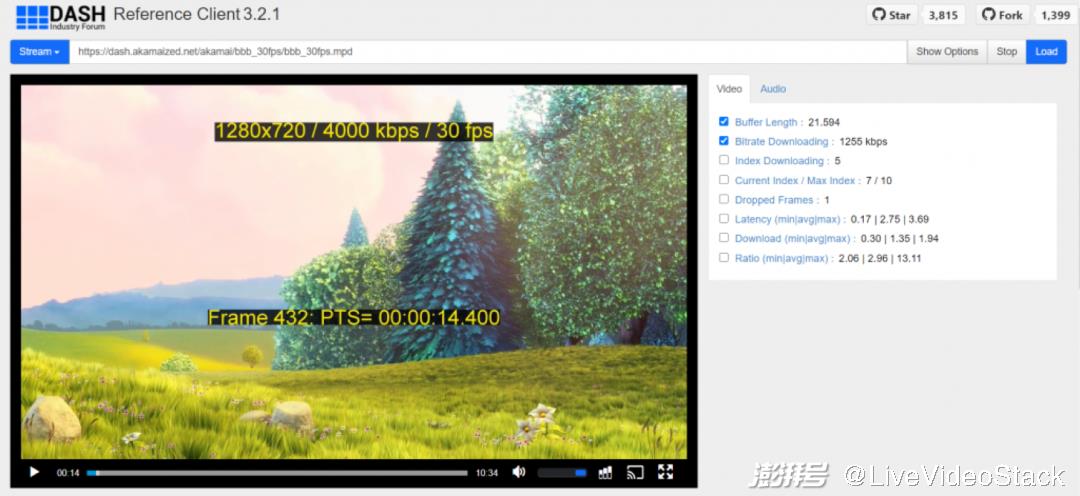Click the GitHub Fork button

(1002, 15)
